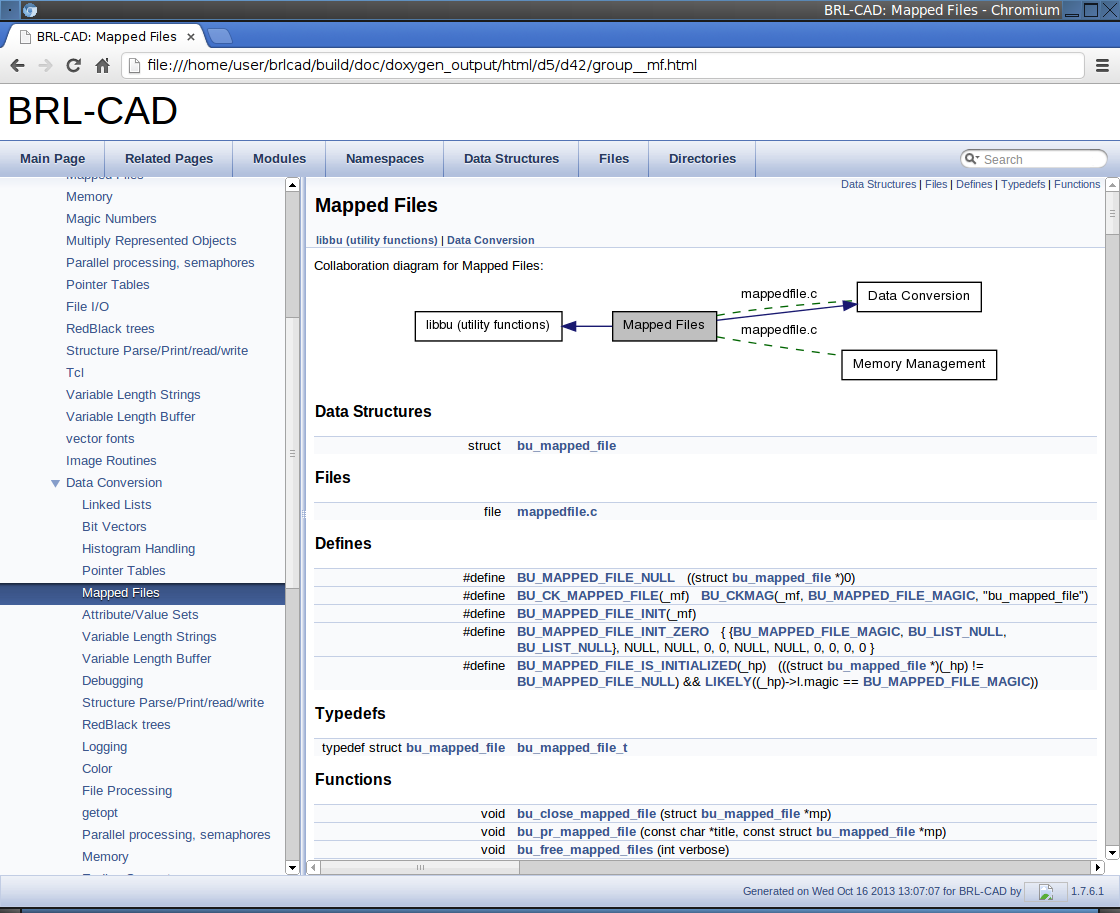Click the search magnifier icon
Image resolution: width=1120 pixels, height=913 pixels.
coord(971,159)
